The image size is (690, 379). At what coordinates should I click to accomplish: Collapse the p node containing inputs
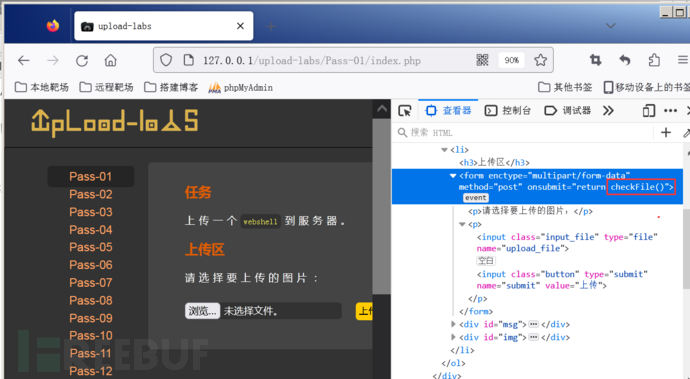click(462, 224)
